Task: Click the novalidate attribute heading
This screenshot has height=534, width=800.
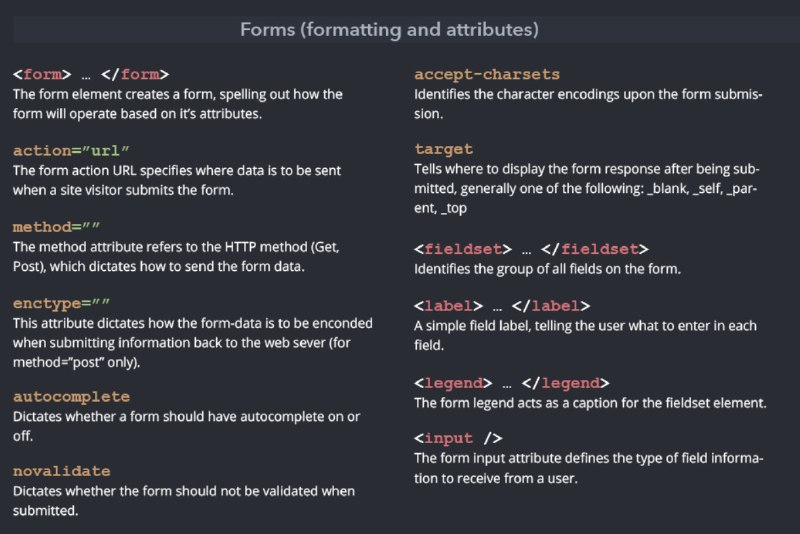Action: tap(62, 471)
